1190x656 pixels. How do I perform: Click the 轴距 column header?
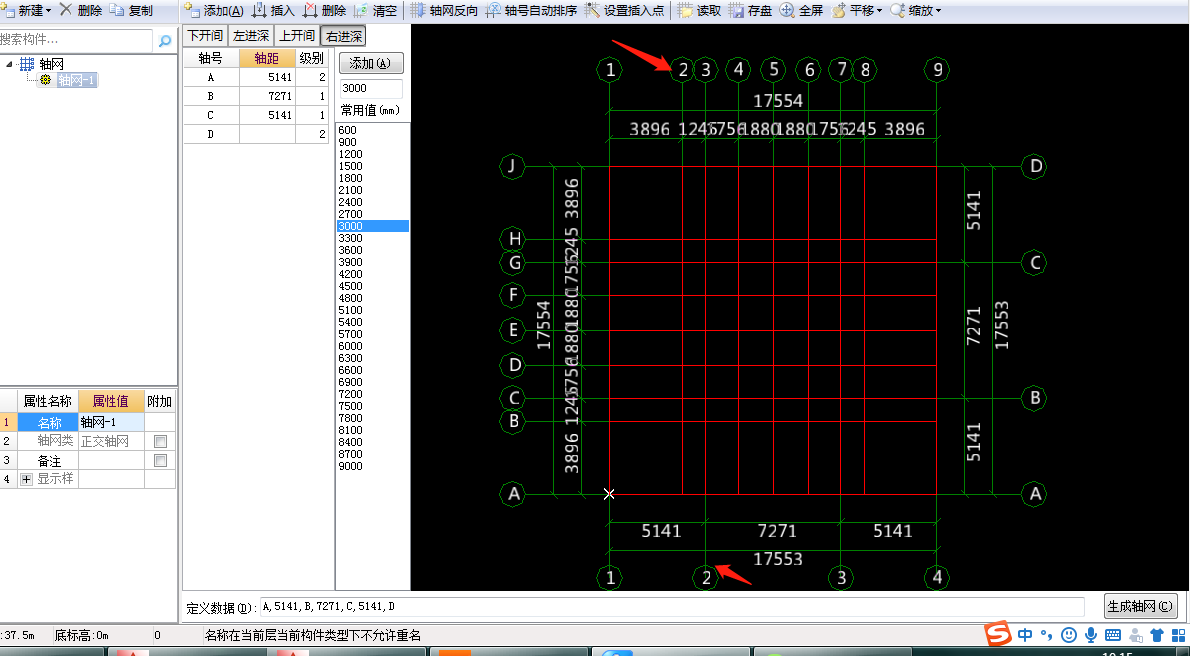tap(267, 58)
